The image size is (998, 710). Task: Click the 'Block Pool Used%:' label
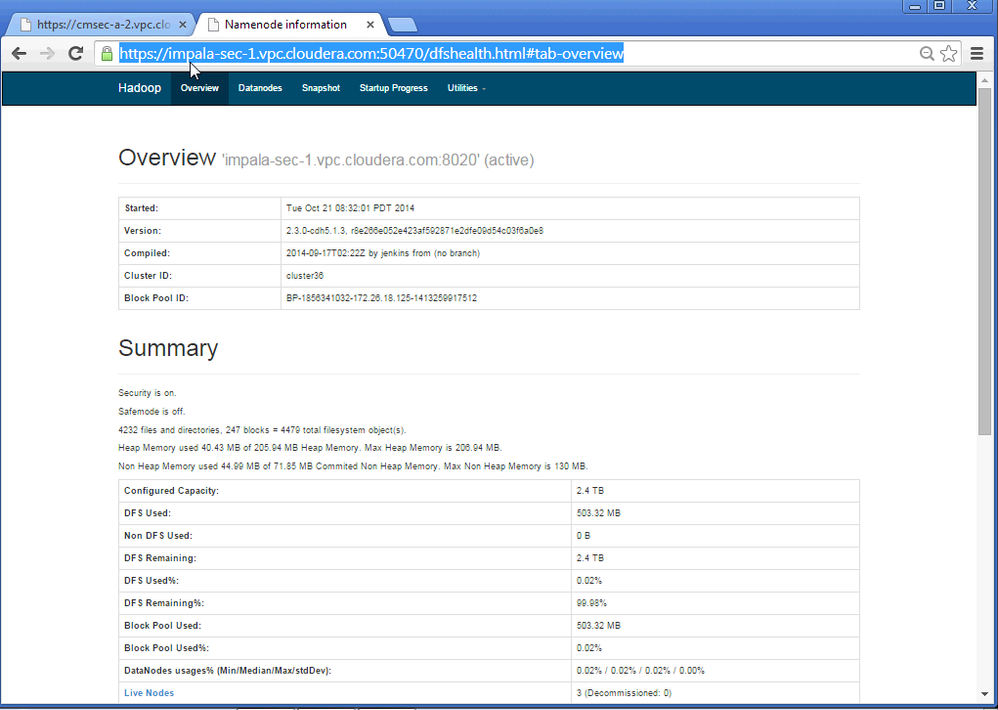pyautogui.click(x=167, y=648)
